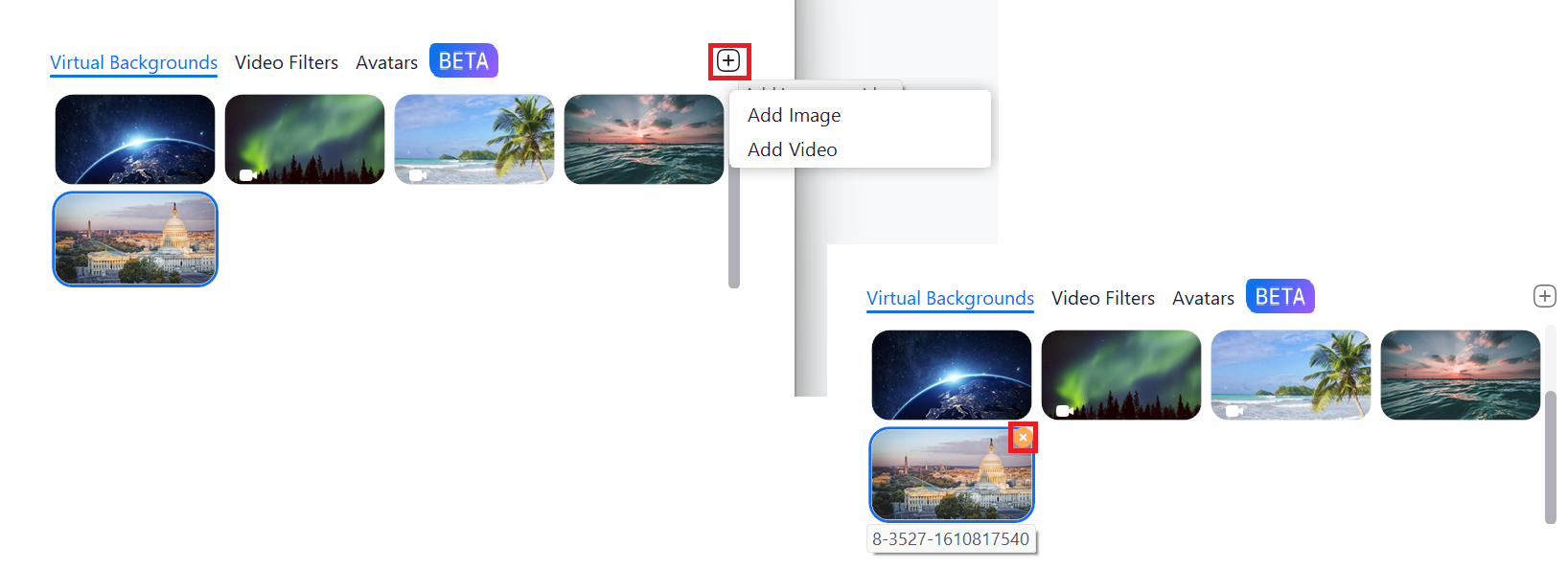Screen dimensions: 1568x570
Task: Click the red-outlined plus add-background icon
Action: pyautogui.click(x=728, y=61)
